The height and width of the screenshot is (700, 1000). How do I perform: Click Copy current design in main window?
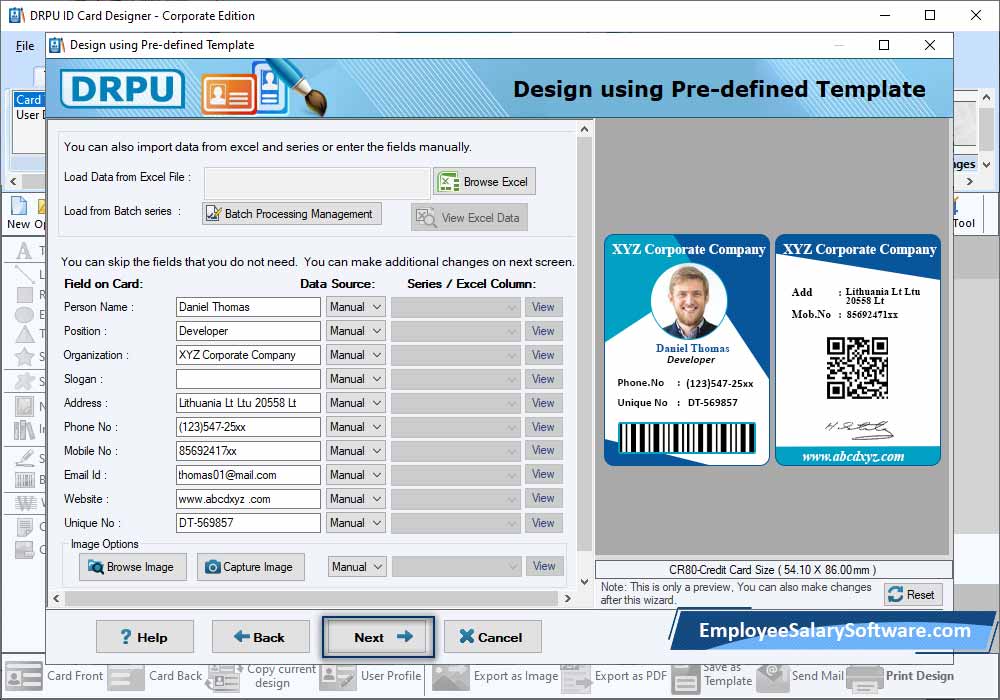coord(262,676)
